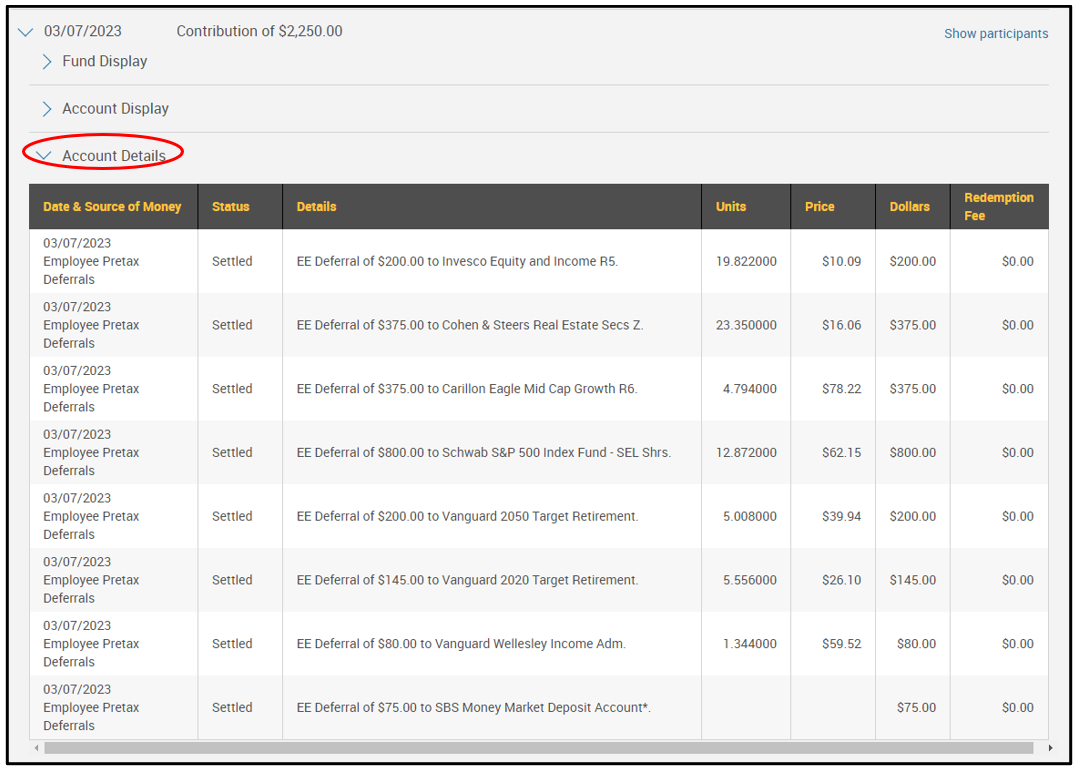Click the Details column header
Screen dimensions: 1083x772
tap(316, 207)
